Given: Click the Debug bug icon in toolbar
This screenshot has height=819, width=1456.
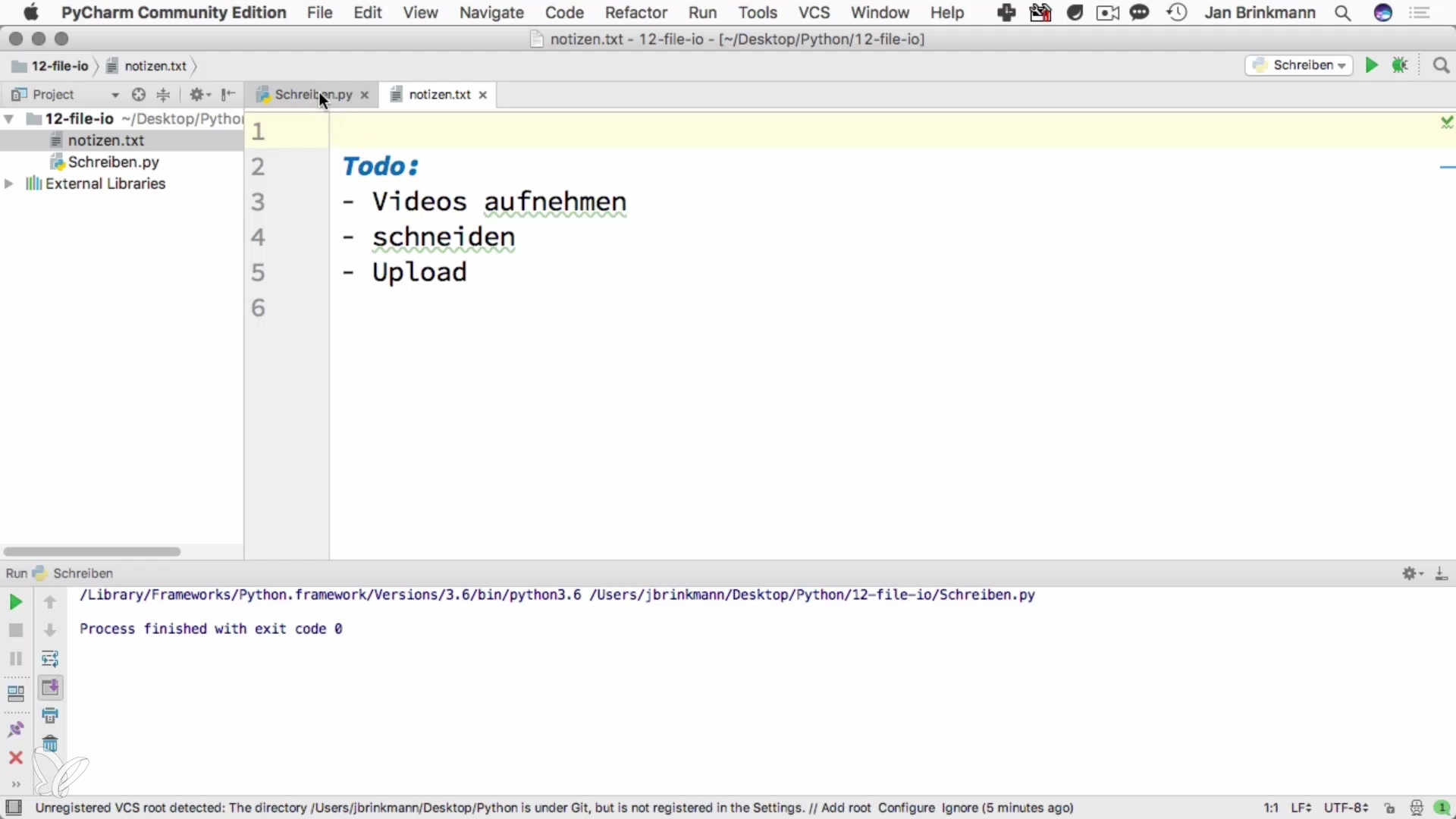Looking at the screenshot, I should (1400, 65).
